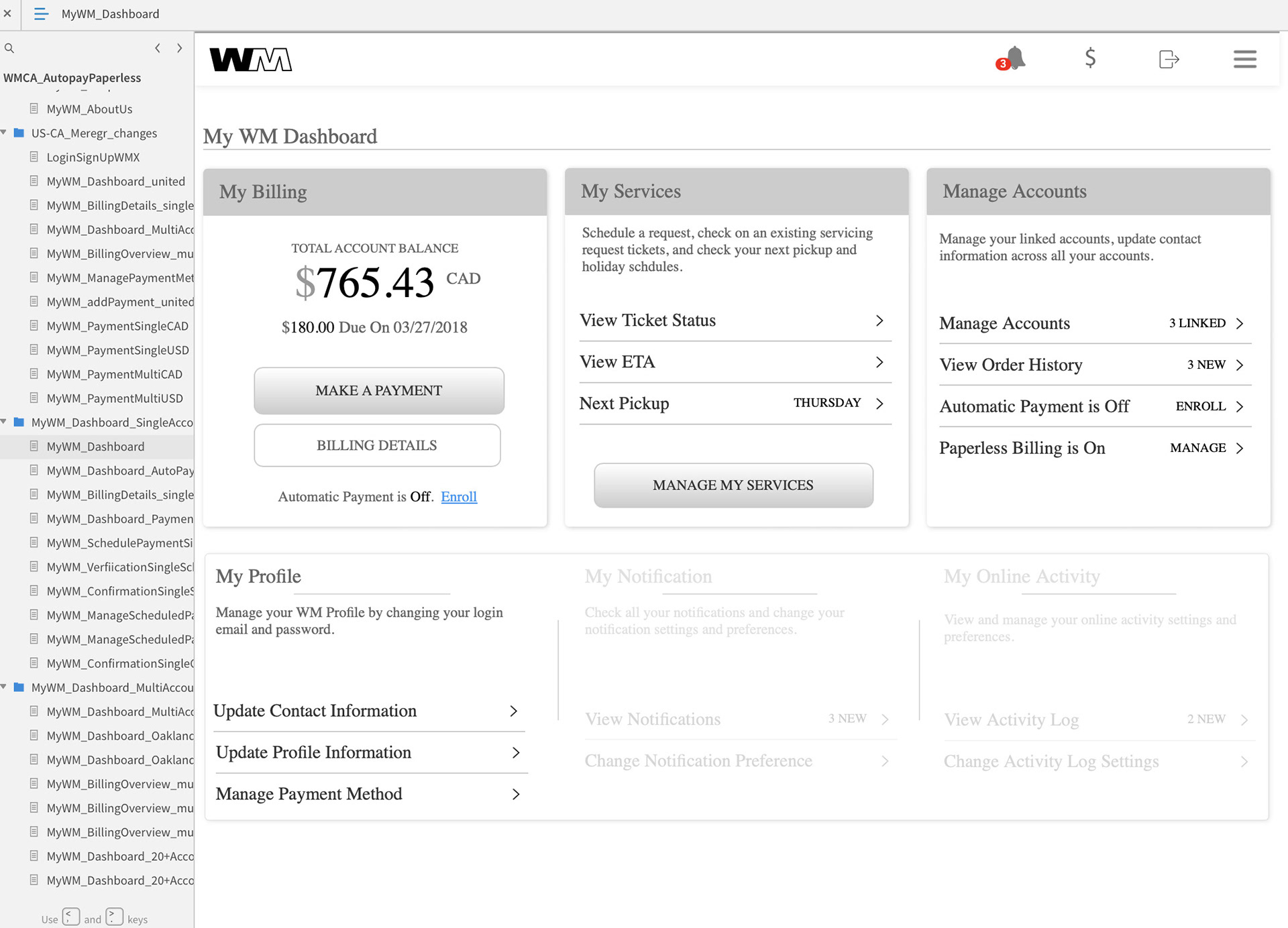Screen dimensions: 1288x928
Task: Click the dollar sign payment icon
Action: click(x=1090, y=58)
